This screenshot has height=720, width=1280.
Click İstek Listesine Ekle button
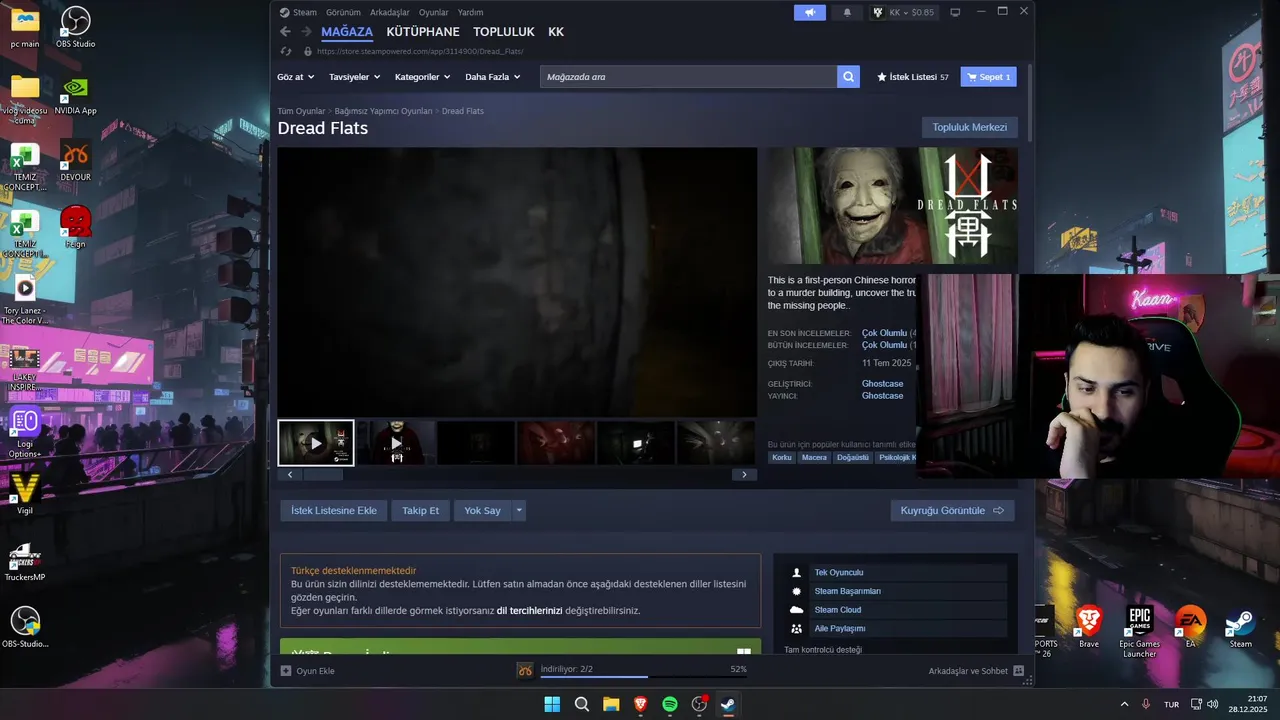click(x=334, y=510)
